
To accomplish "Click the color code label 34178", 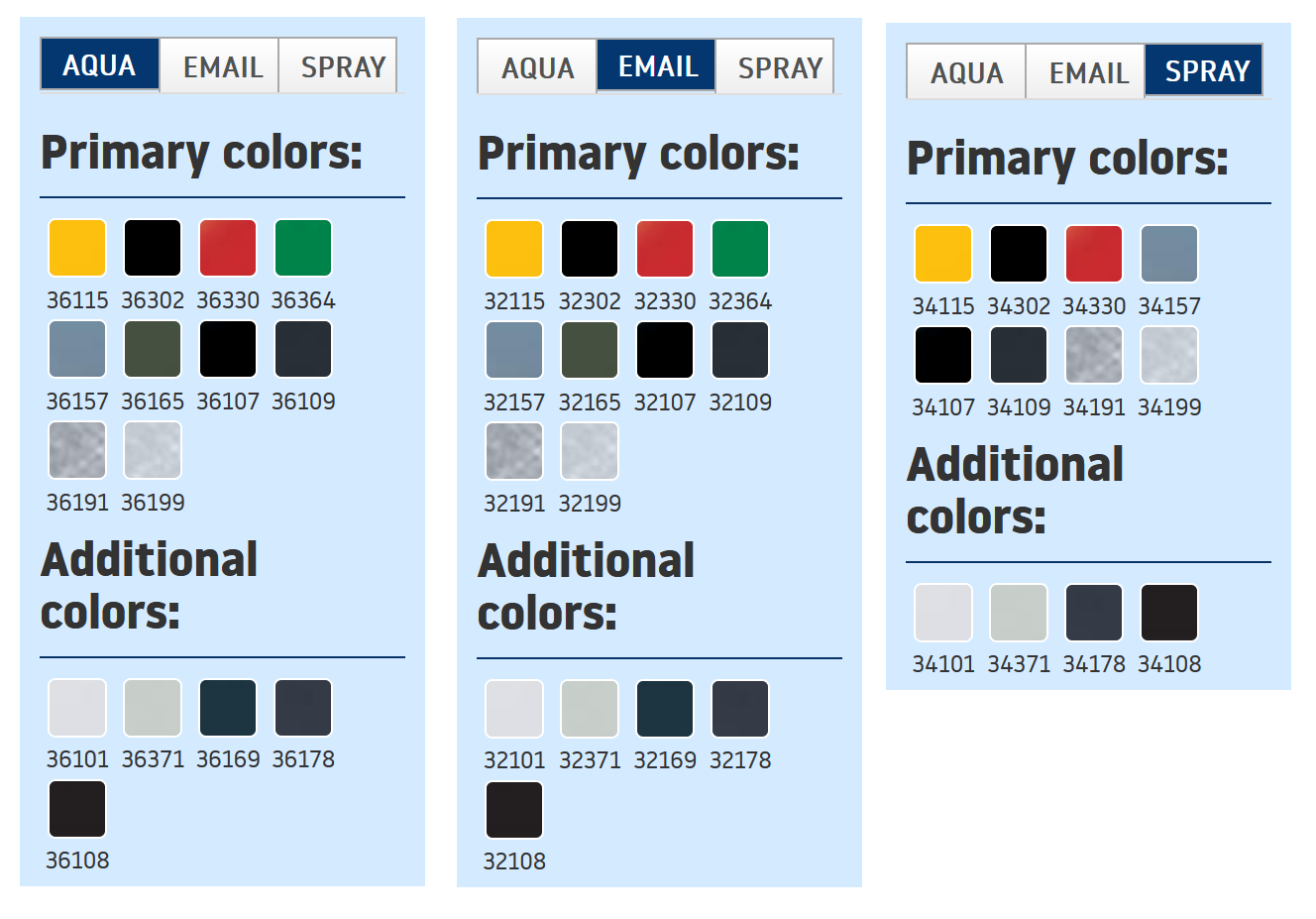I will click(x=1094, y=664).
